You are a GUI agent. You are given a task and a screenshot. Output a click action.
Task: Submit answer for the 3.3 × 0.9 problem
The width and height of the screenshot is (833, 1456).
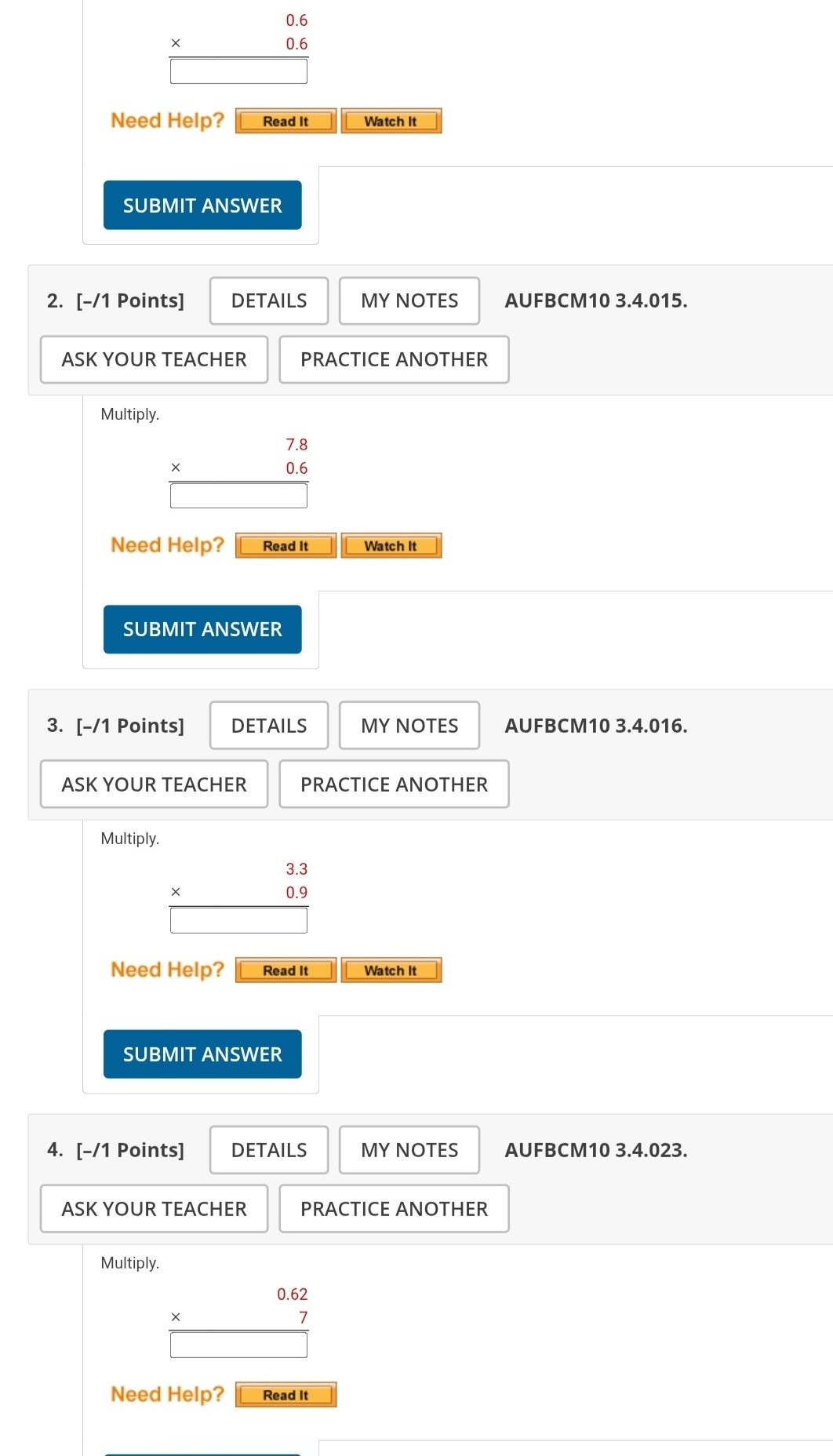click(202, 1054)
